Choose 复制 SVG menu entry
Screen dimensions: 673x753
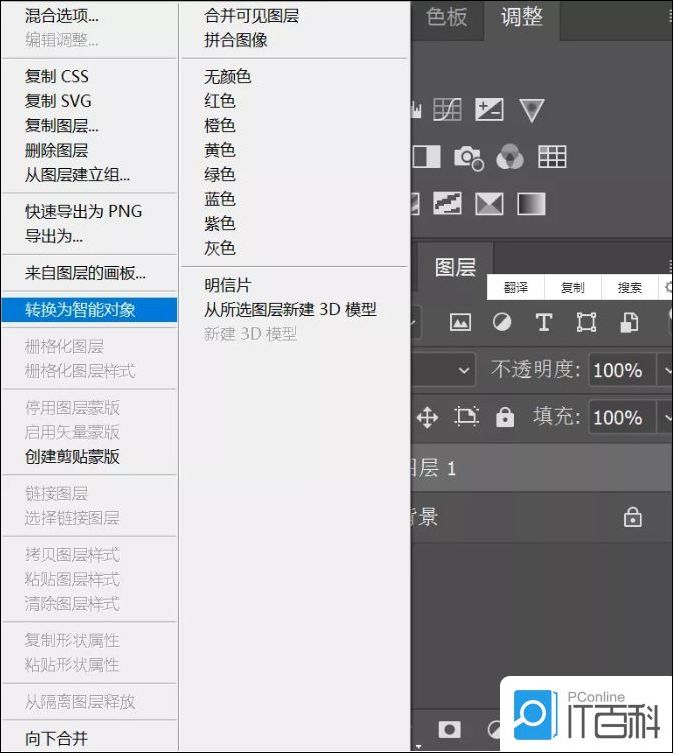tap(58, 101)
